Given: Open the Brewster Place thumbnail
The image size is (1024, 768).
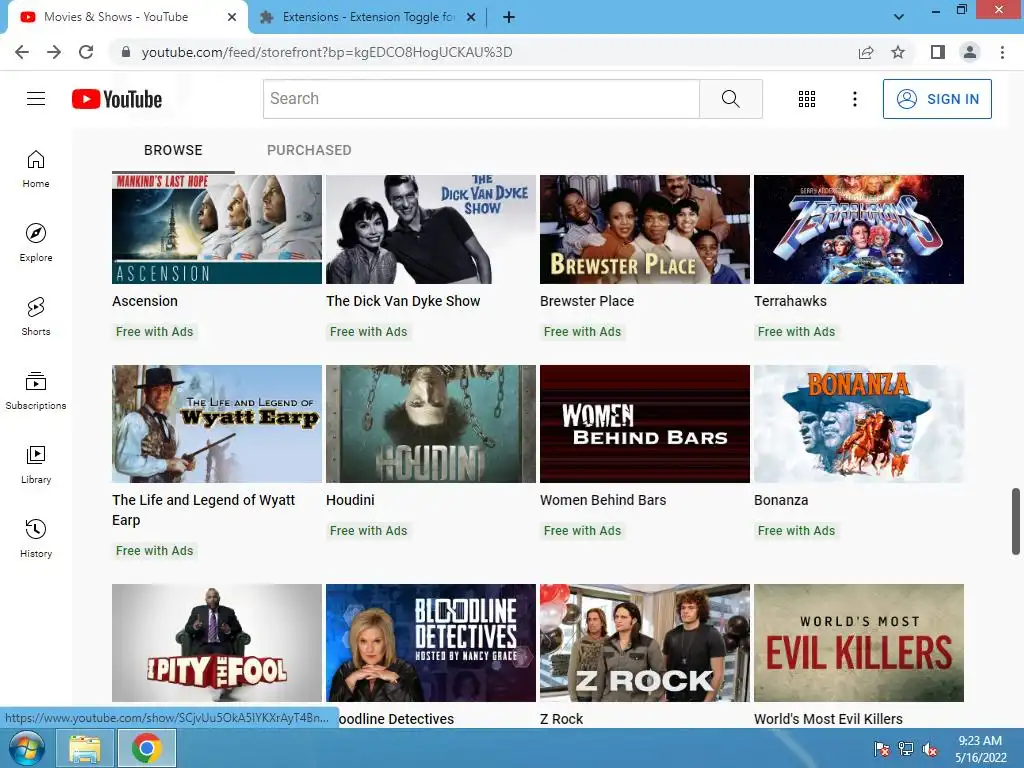Looking at the screenshot, I should [645, 229].
